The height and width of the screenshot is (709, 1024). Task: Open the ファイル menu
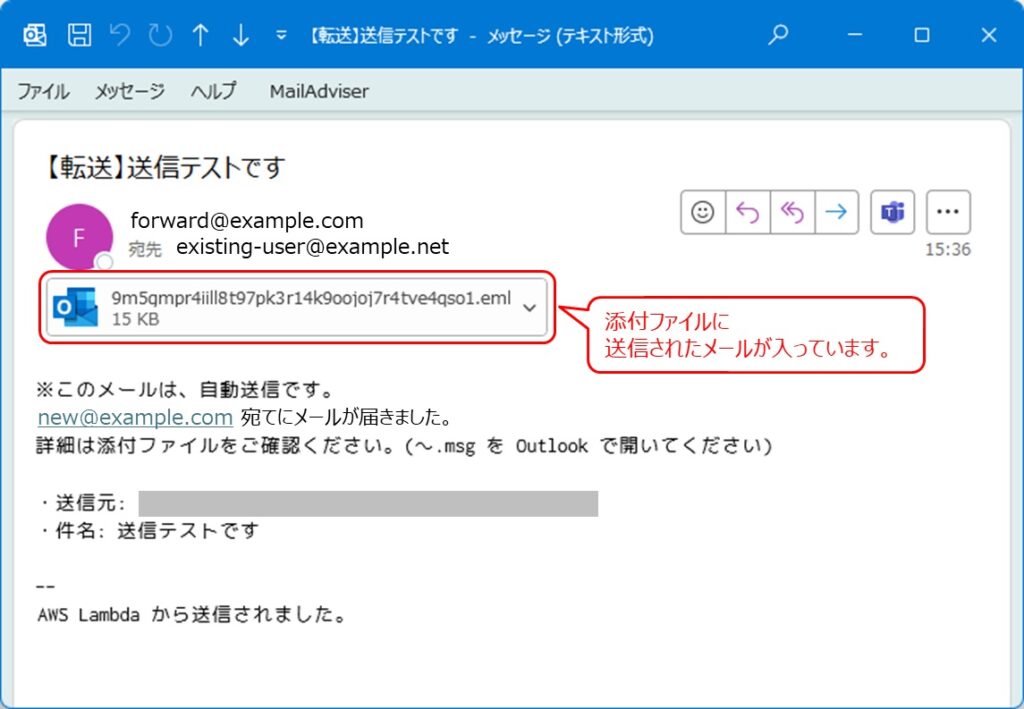coord(43,91)
